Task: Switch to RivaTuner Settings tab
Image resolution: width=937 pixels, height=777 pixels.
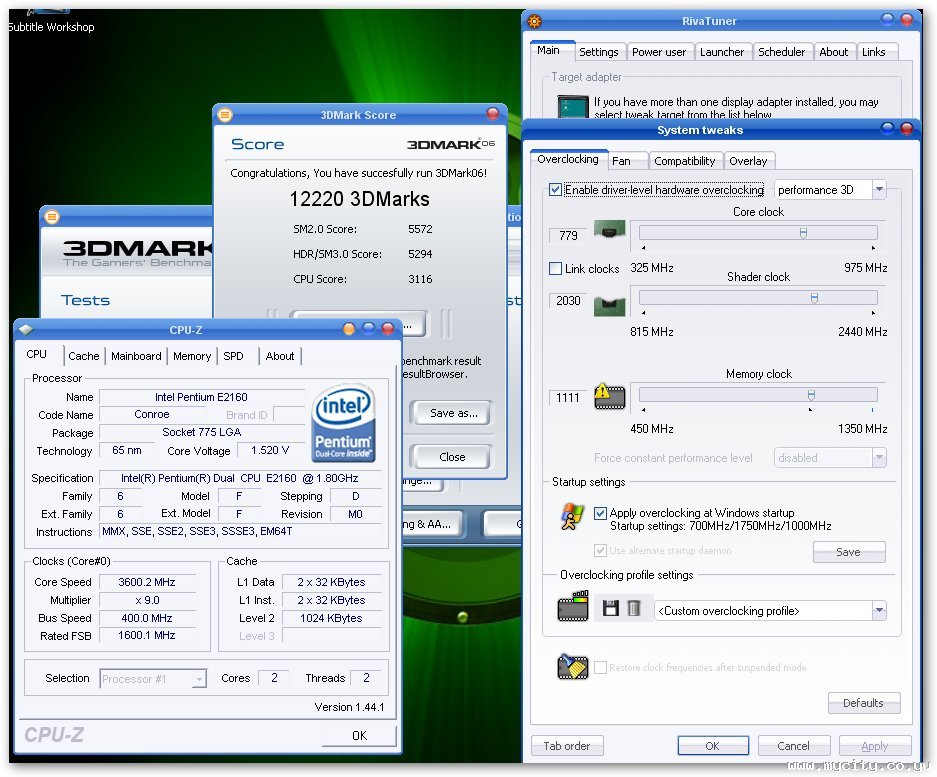Action: [599, 52]
